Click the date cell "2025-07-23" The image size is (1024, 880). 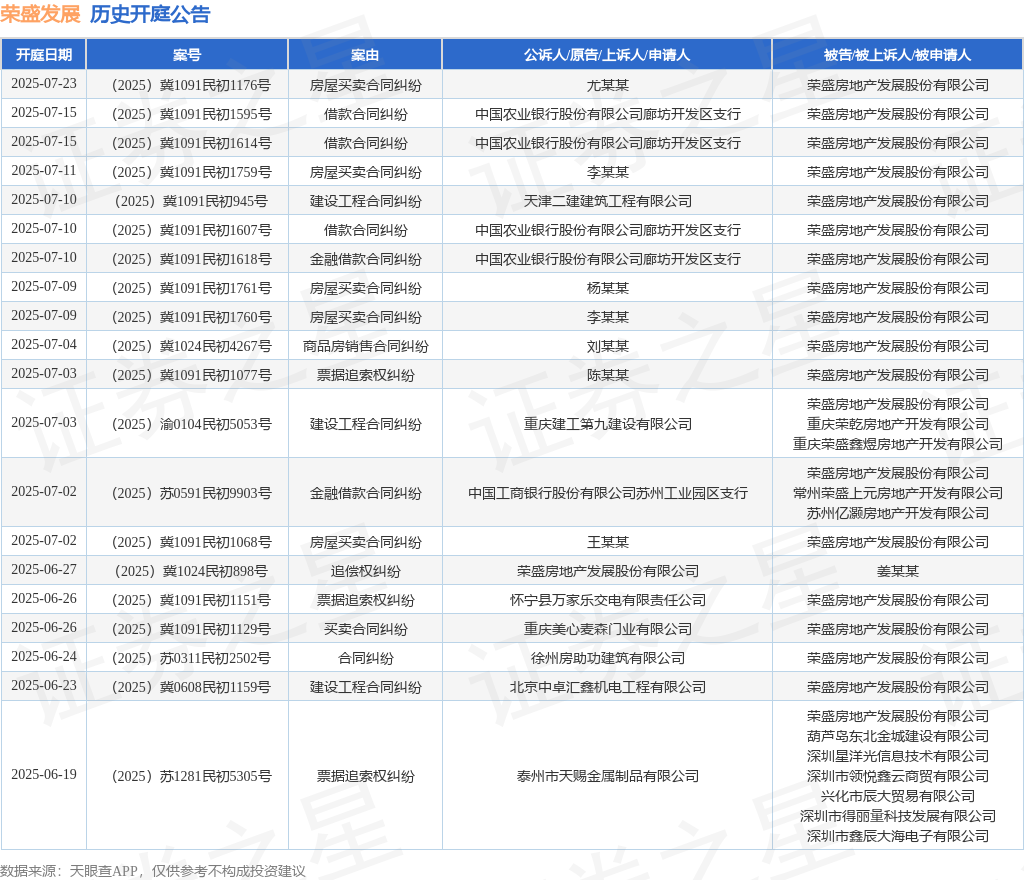(x=44, y=84)
